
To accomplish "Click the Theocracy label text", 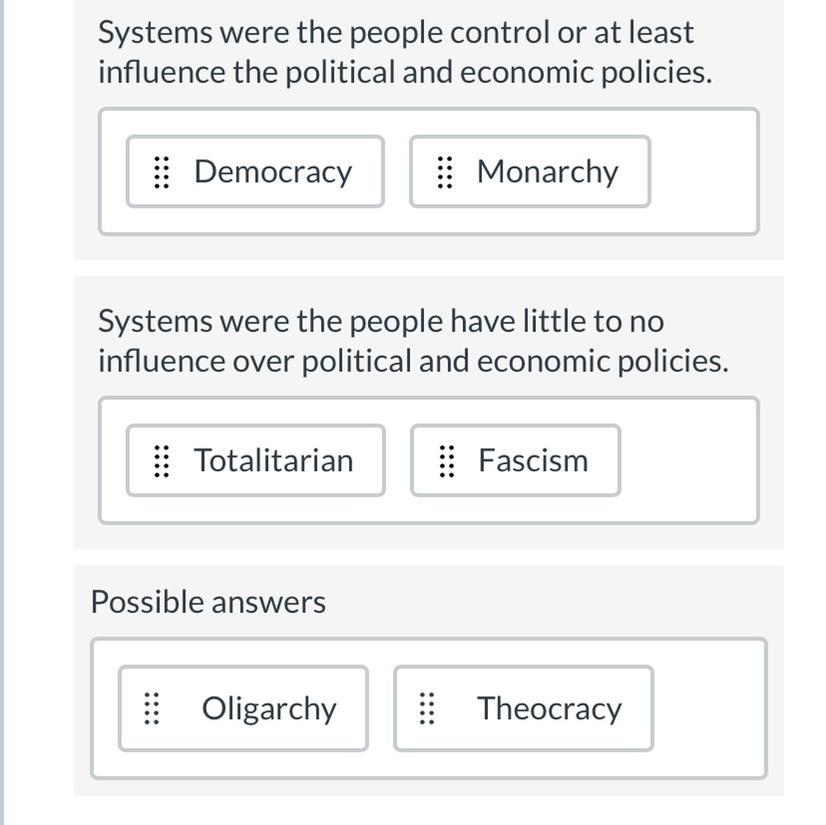I will point(549,709).
